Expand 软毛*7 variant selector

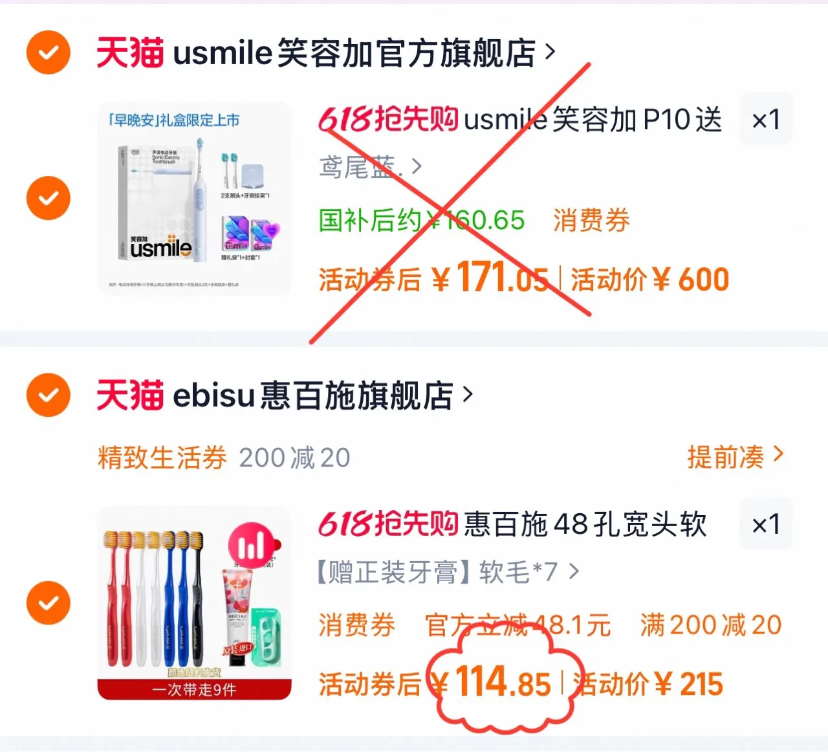point(448,571)
